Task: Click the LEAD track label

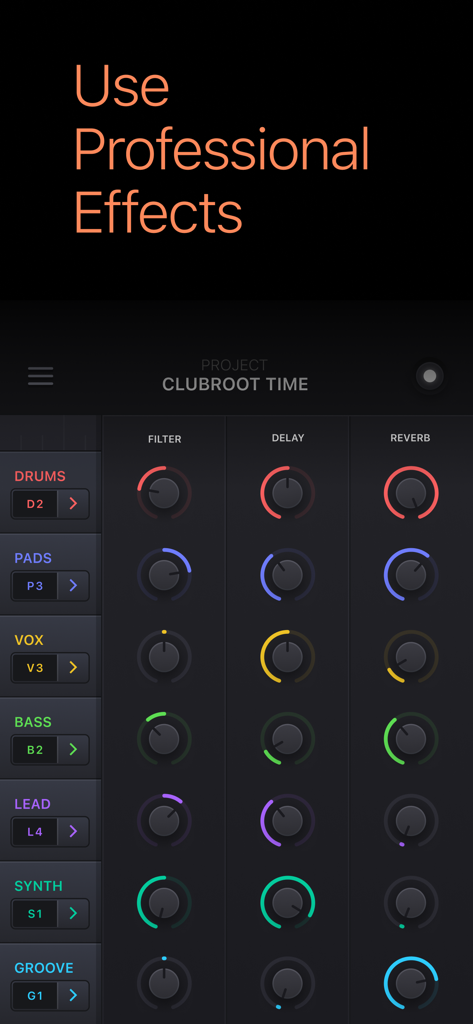Action: [x=32, y=804]
